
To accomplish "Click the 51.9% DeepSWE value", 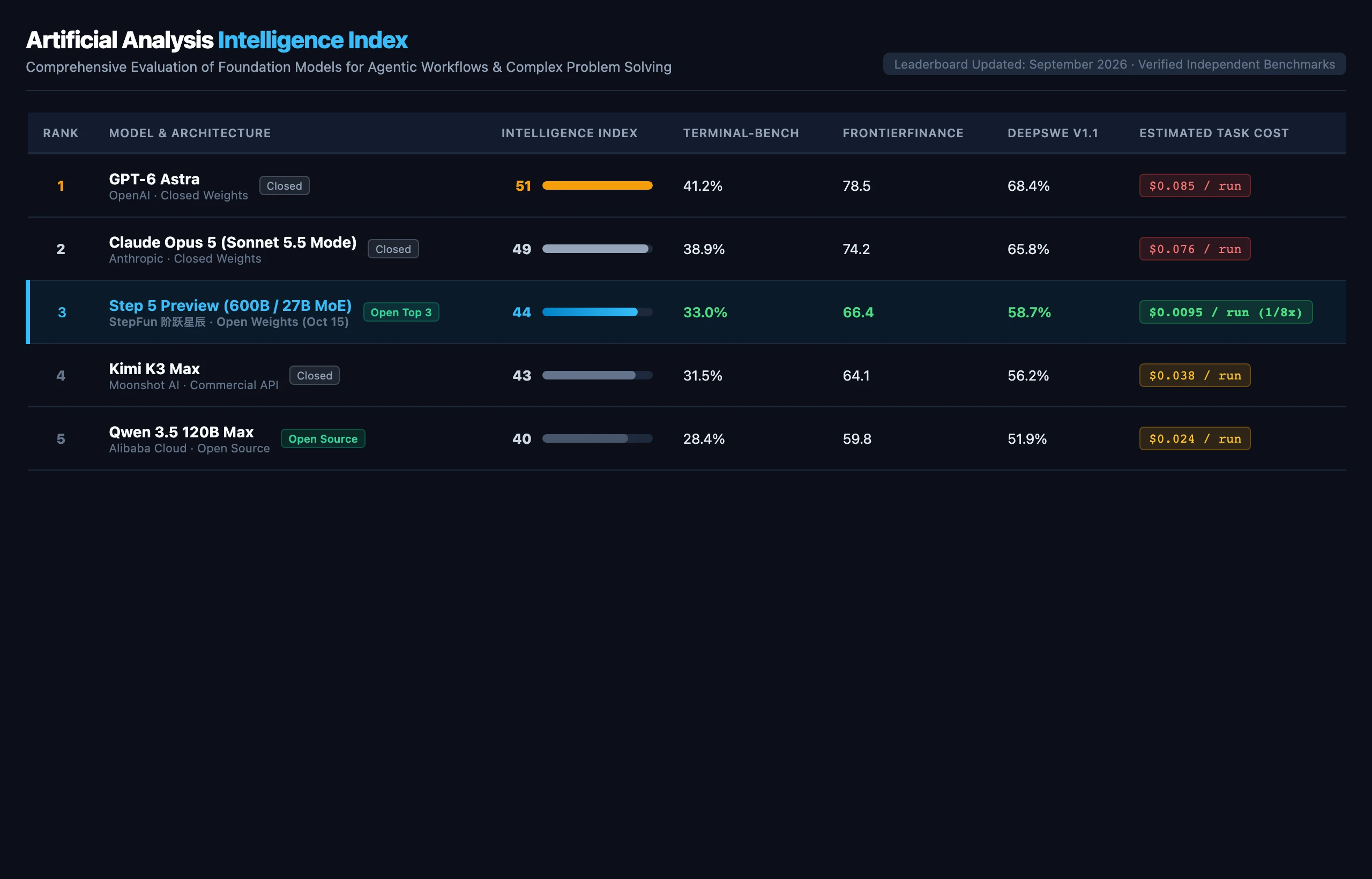I will point(1027,439).
